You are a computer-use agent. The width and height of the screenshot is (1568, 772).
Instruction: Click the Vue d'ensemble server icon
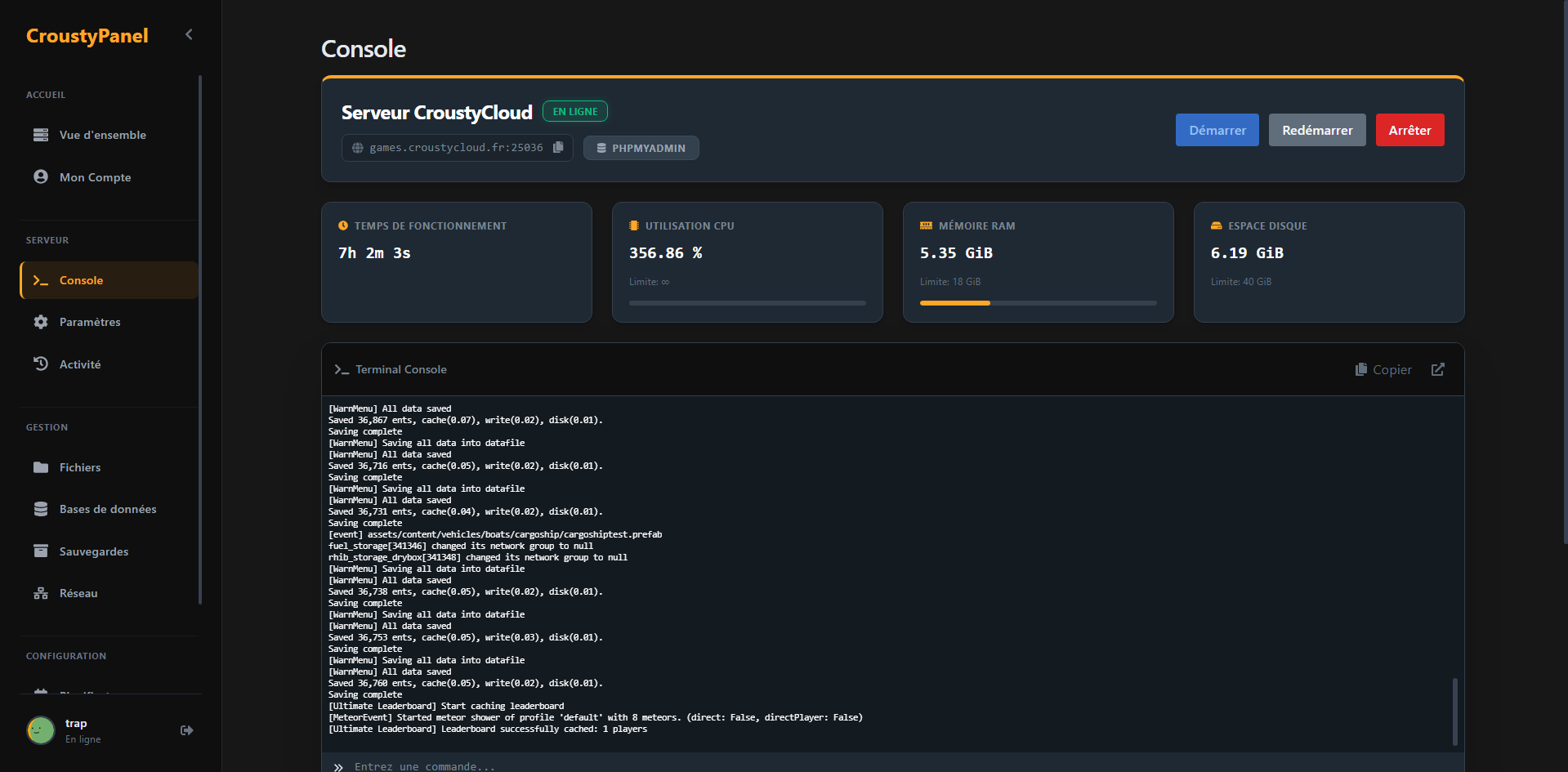[x=41, y=135]
